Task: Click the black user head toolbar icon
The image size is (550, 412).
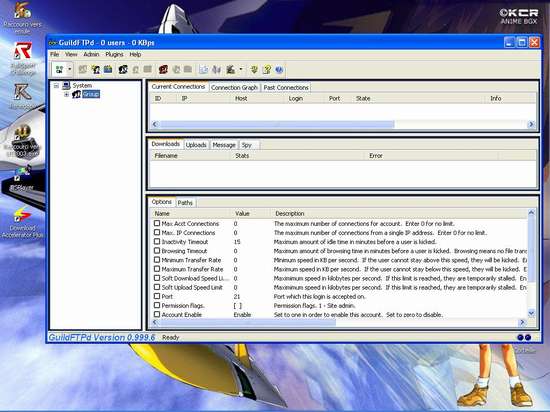Action: point(123,69)
